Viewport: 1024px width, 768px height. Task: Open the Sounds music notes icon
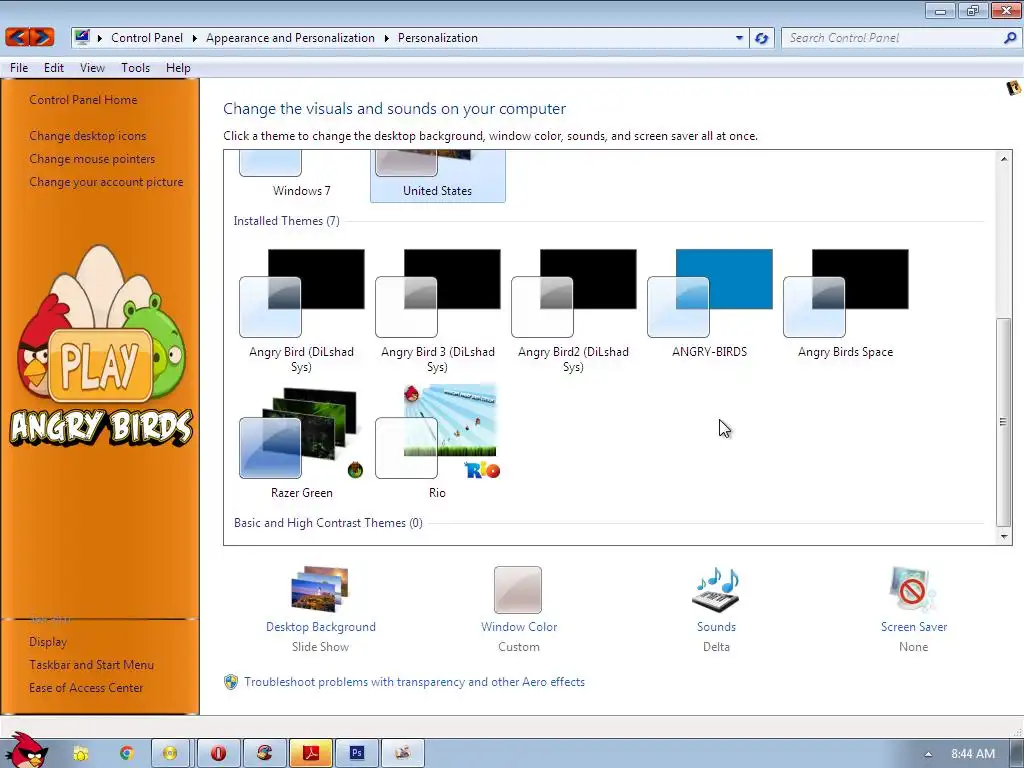[x=716, y=590]
